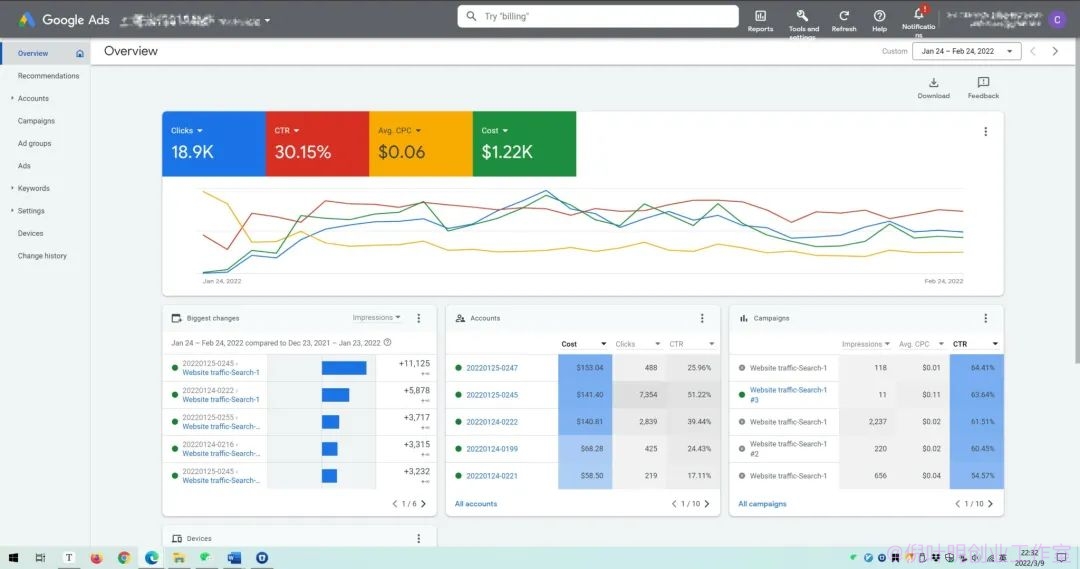The height and width of the screenshot is (569, 1080).
Task: Click the All accounts link
Action: pyautogui.click(x=476, y=504)
